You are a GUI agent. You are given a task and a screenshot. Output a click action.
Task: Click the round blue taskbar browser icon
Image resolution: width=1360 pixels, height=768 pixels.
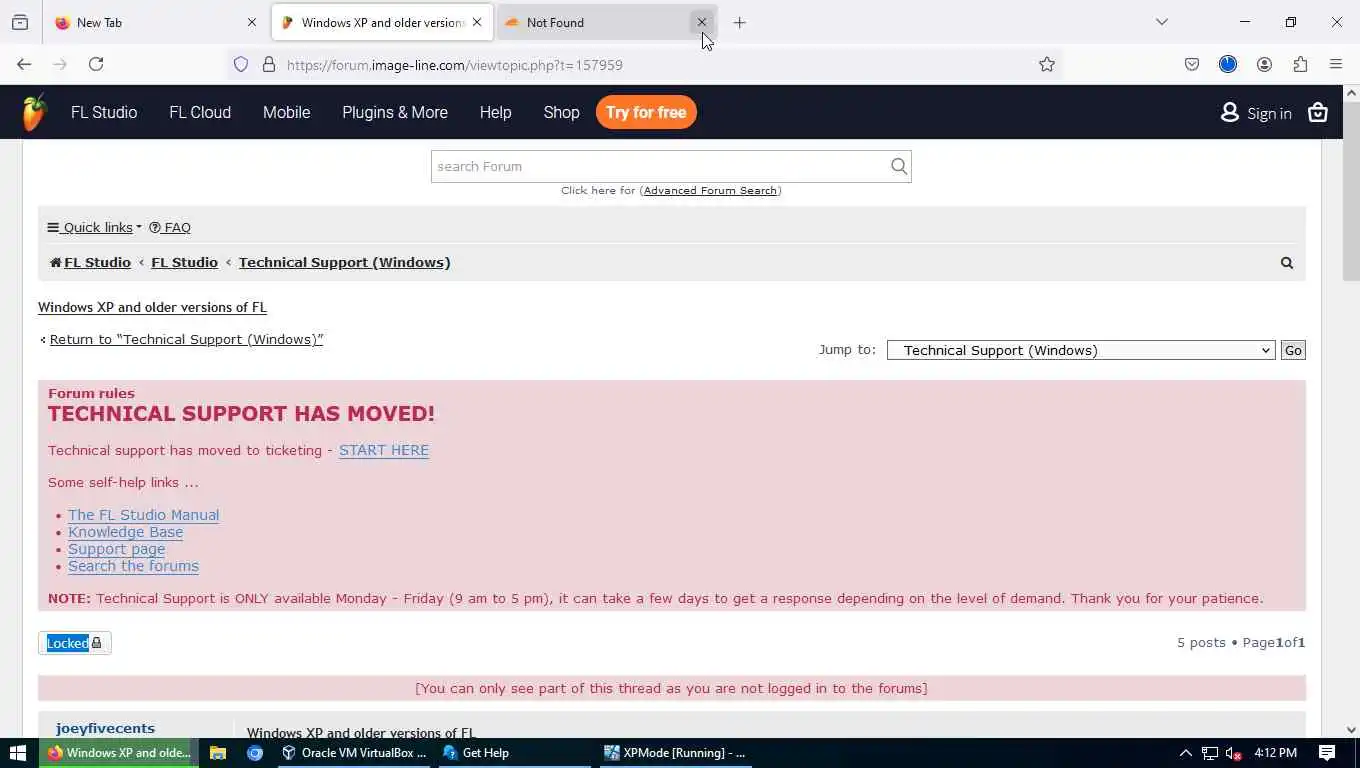point(255,753)
